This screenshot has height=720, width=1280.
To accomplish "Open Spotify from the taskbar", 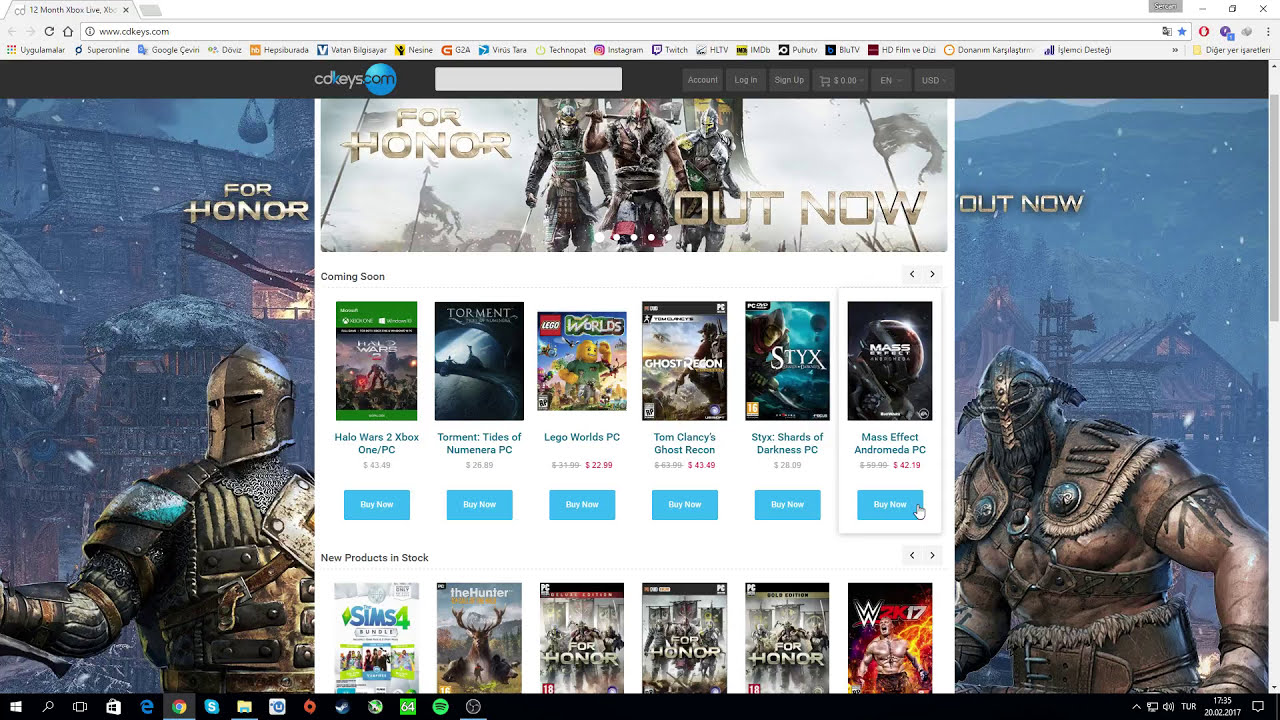I will point(440,706).
